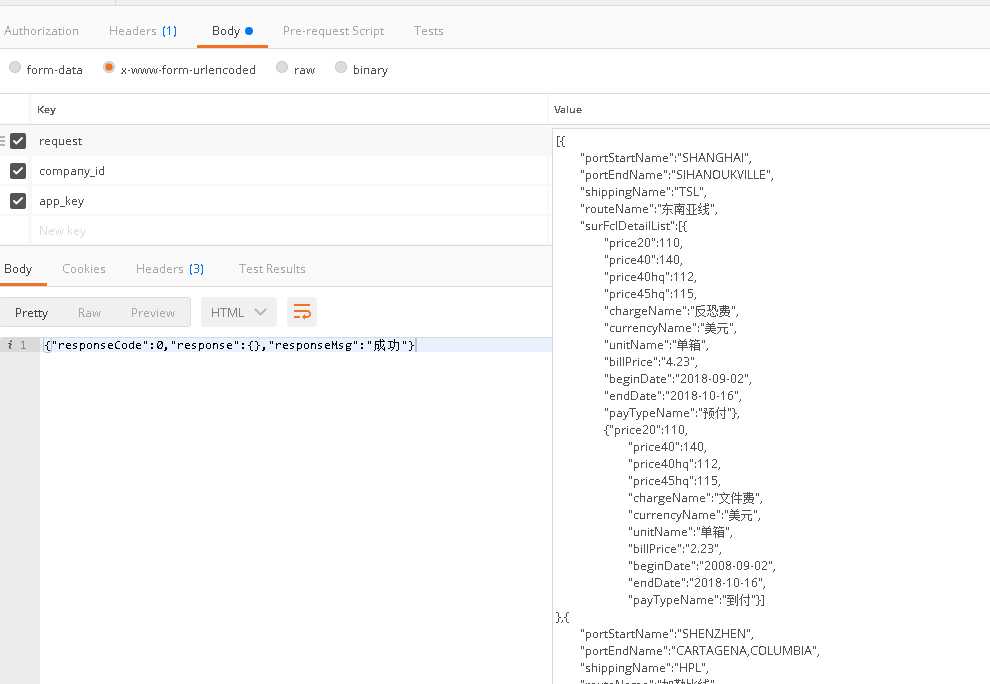Click "portEndName":"CARTAGENA,COLUMBIA" line

[700, 651]
